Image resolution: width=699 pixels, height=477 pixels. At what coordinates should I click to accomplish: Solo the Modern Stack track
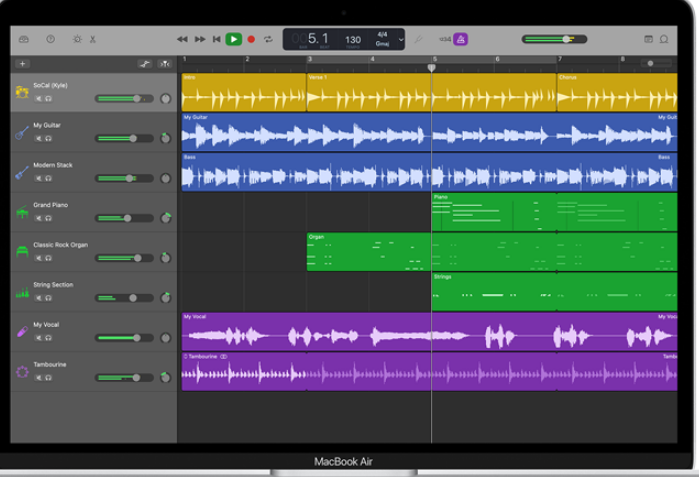48,178
